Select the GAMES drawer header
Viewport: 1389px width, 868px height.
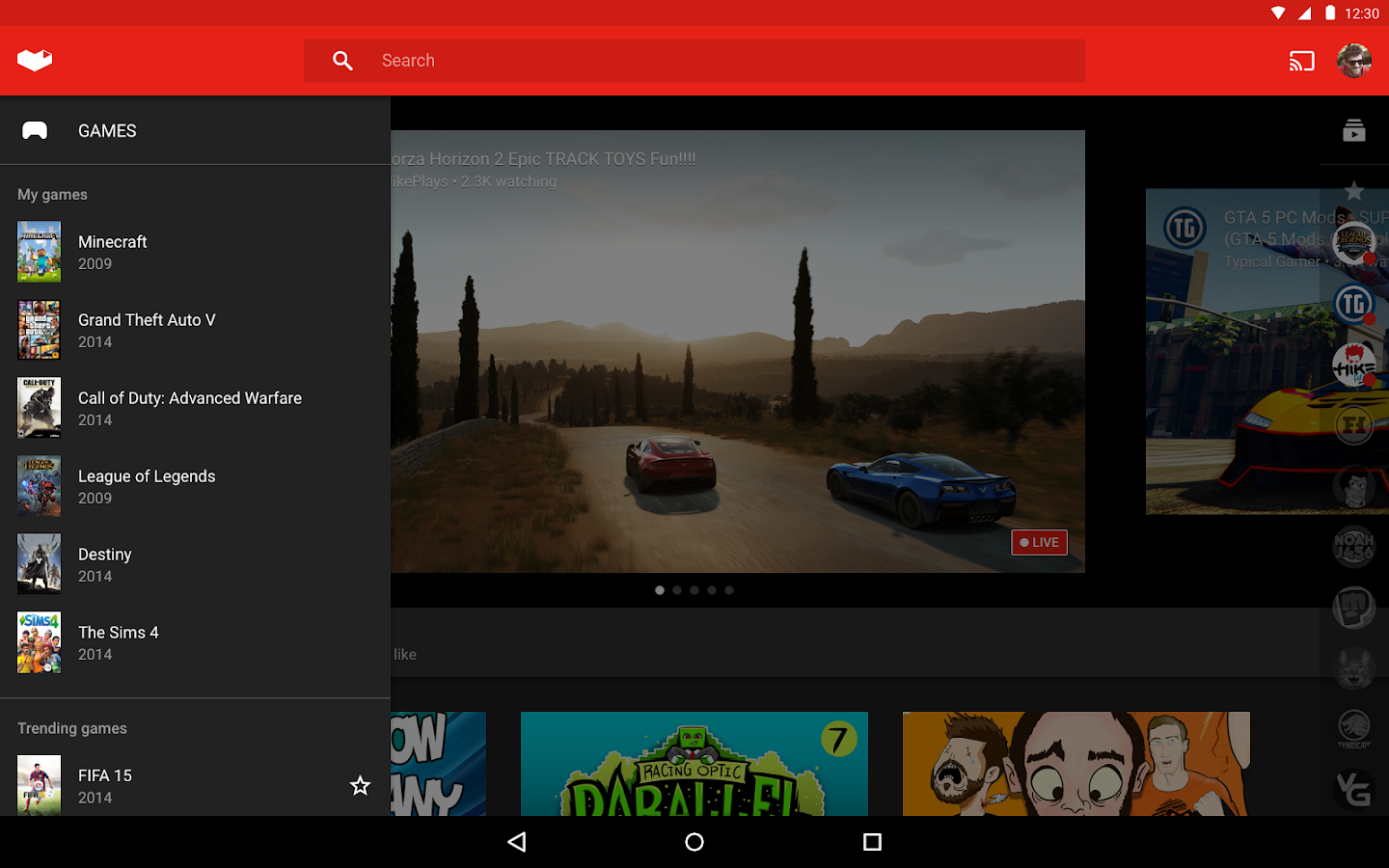195,130
